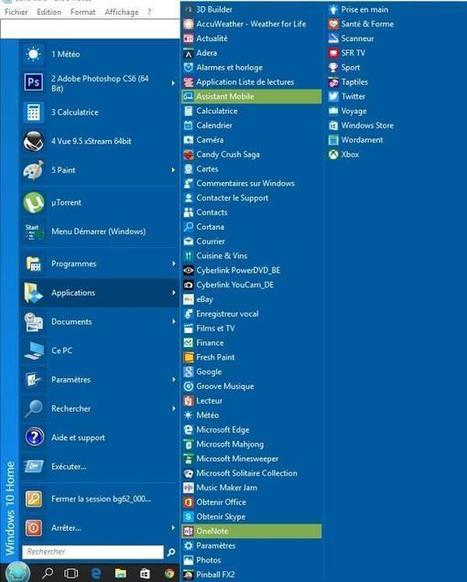
Task: Click the Rechercher search input field
Action: coord(93,552)
